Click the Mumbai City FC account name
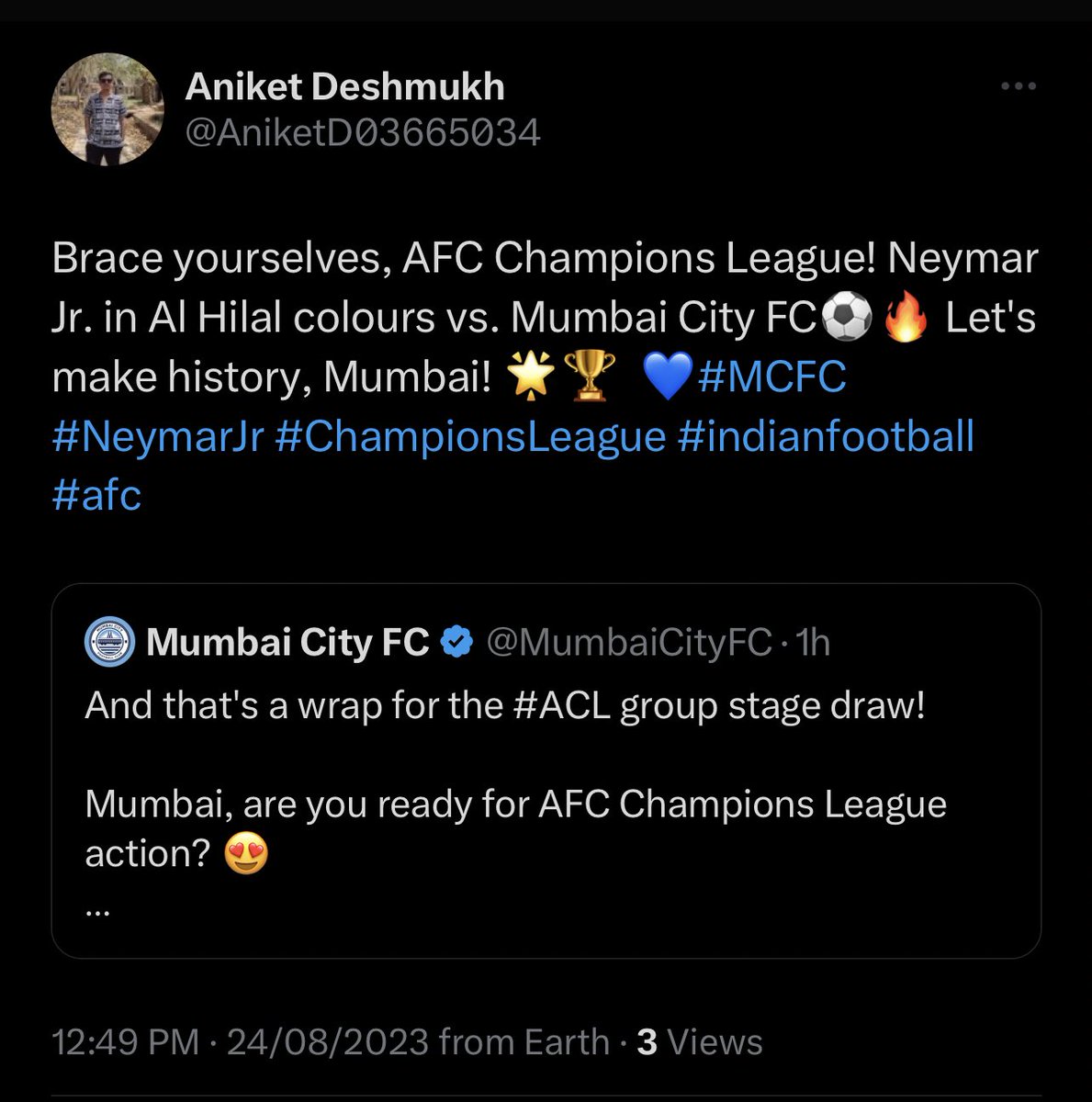This screenshot has width=1092, height=1102. (287, 643)
